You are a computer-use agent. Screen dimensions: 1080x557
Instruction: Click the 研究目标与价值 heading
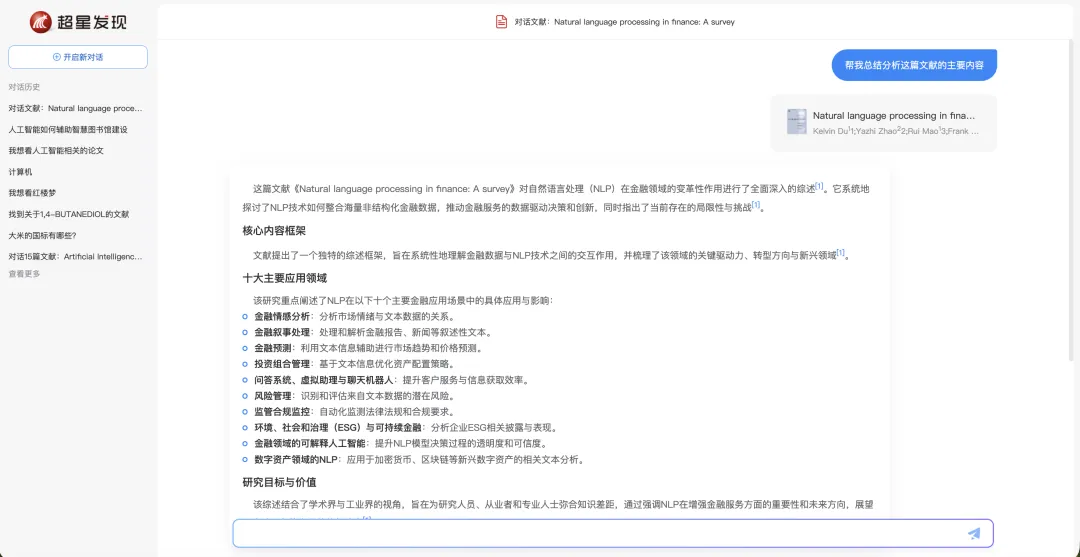point(279,482)
